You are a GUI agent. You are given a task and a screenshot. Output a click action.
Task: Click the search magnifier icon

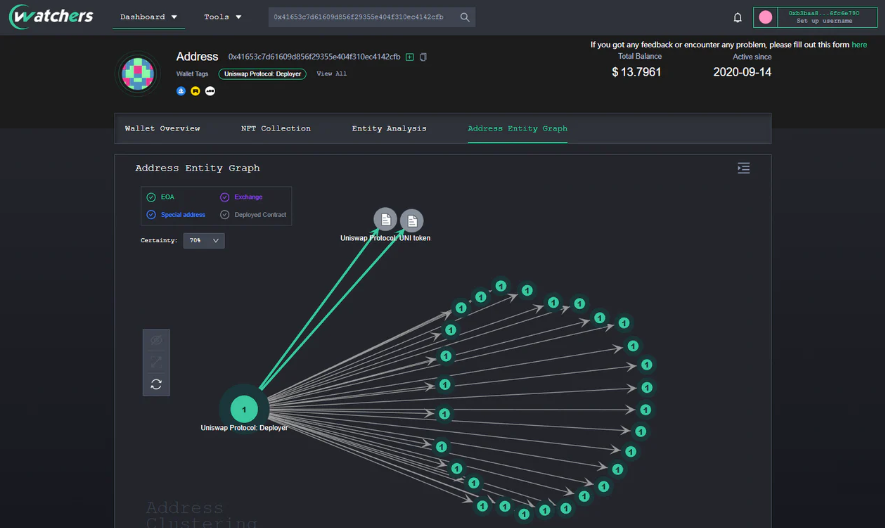[465, 18]
